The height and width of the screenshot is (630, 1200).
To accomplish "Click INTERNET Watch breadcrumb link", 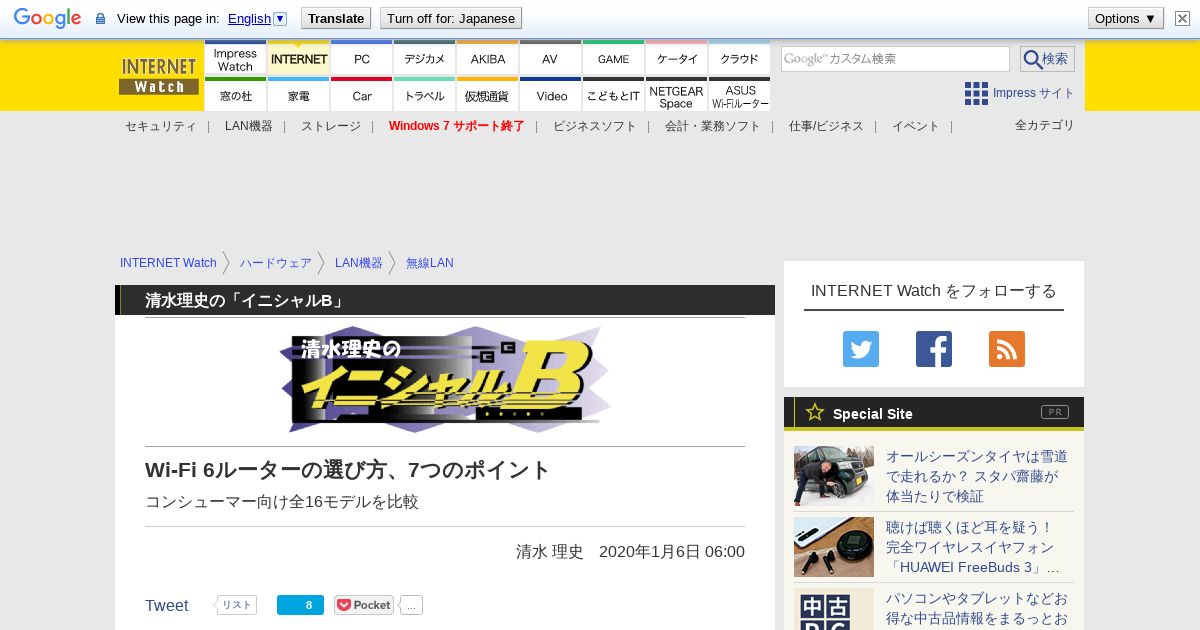I will 168,263.
